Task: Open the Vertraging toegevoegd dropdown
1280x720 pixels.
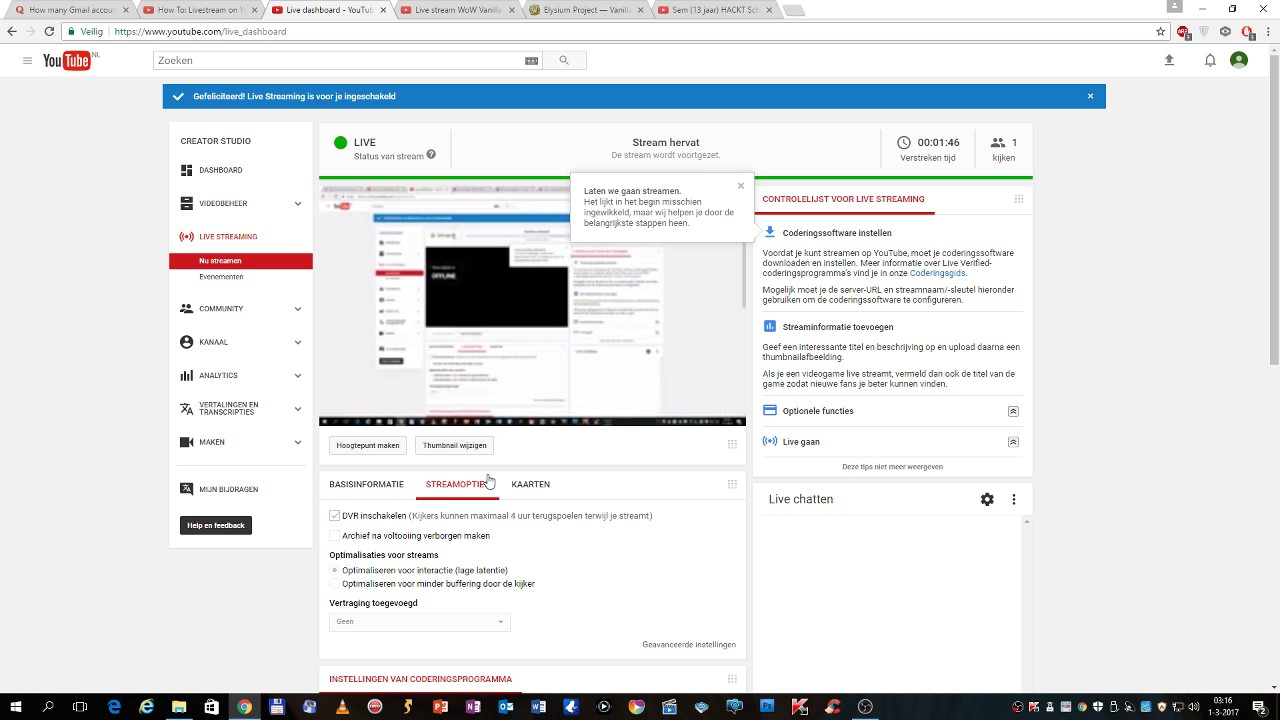Action: [x=419, y=621]
